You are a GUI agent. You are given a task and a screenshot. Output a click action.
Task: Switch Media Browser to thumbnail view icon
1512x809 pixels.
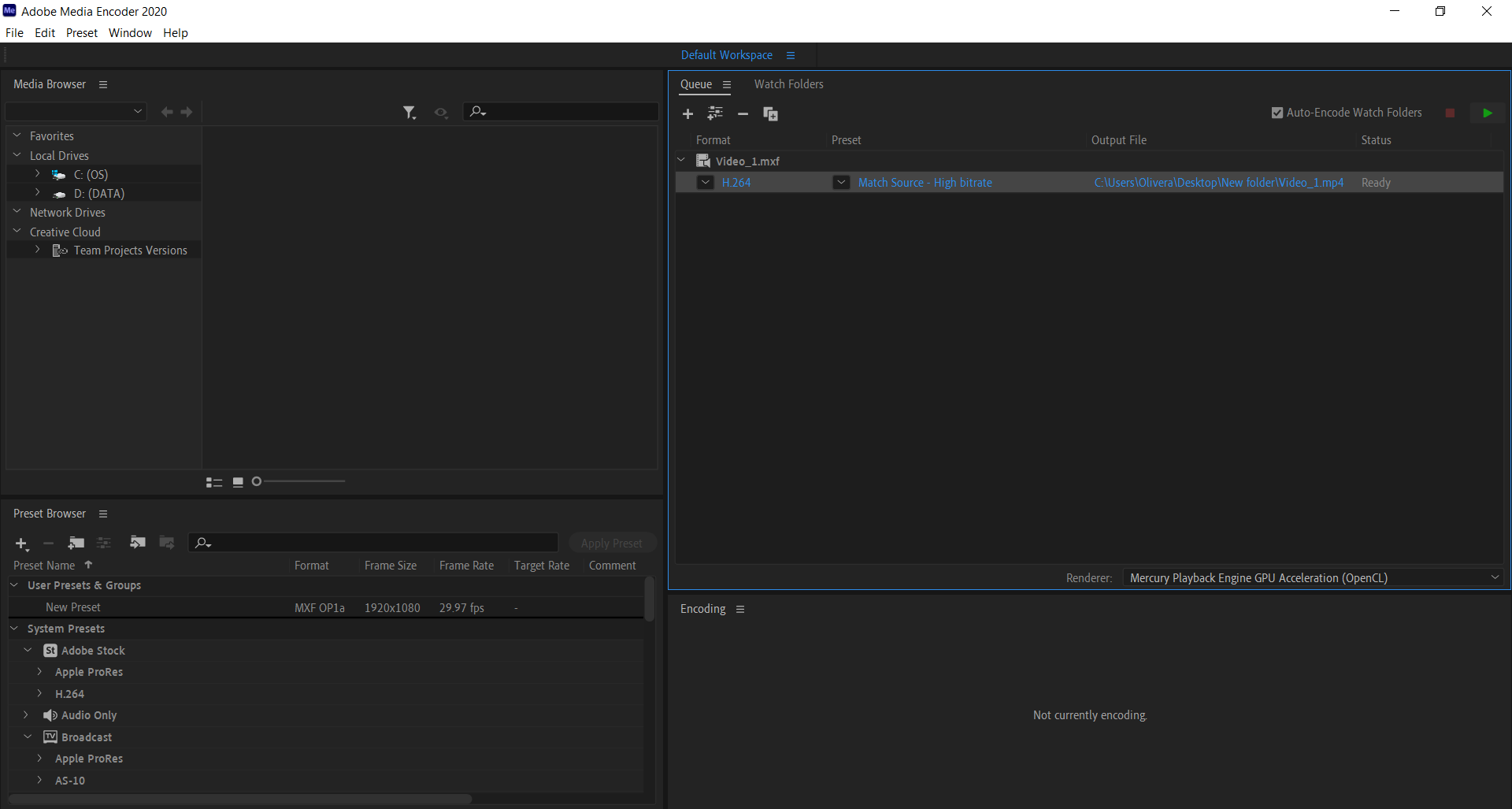pyautogui.click(x=238, y=482)
